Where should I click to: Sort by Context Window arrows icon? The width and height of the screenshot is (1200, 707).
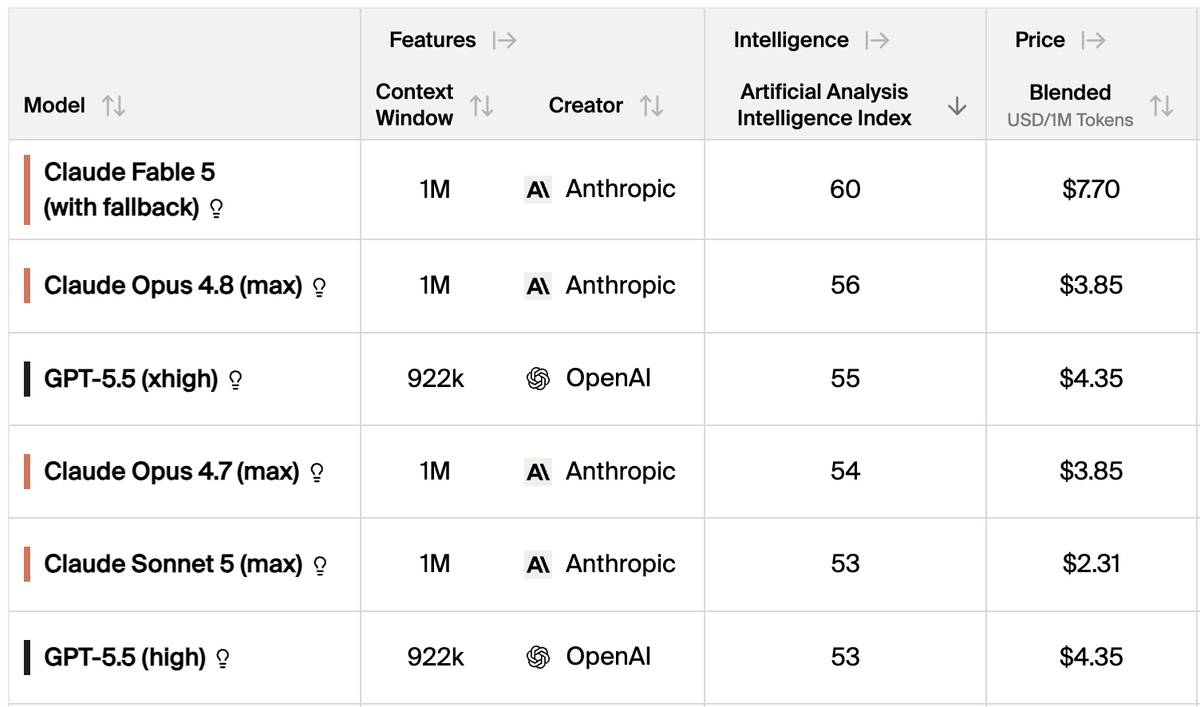481,105
